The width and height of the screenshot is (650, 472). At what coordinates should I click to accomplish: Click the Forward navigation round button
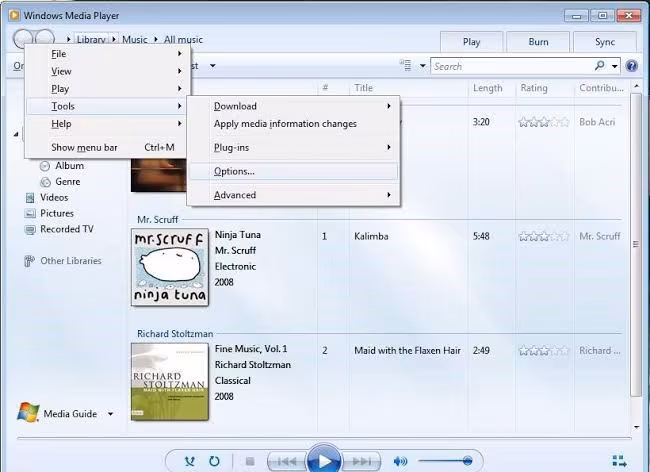point(45,39)
